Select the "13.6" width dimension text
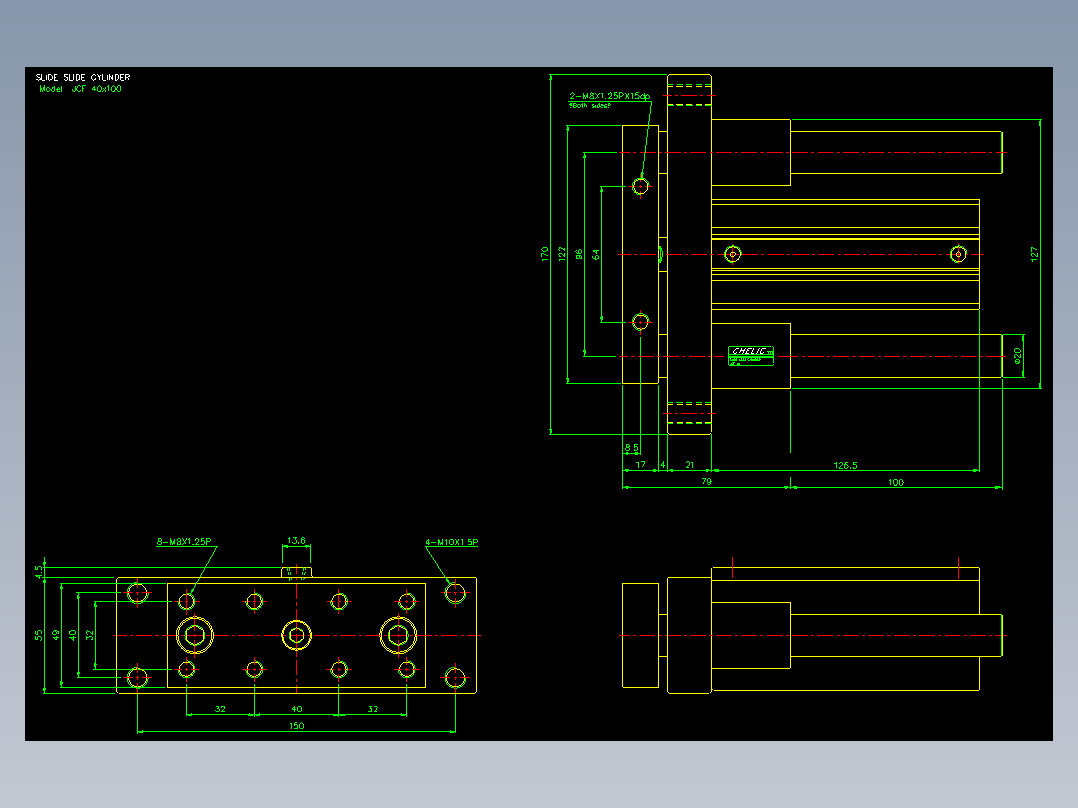This screenshot has width=1078, height=808. pos(296,541)
